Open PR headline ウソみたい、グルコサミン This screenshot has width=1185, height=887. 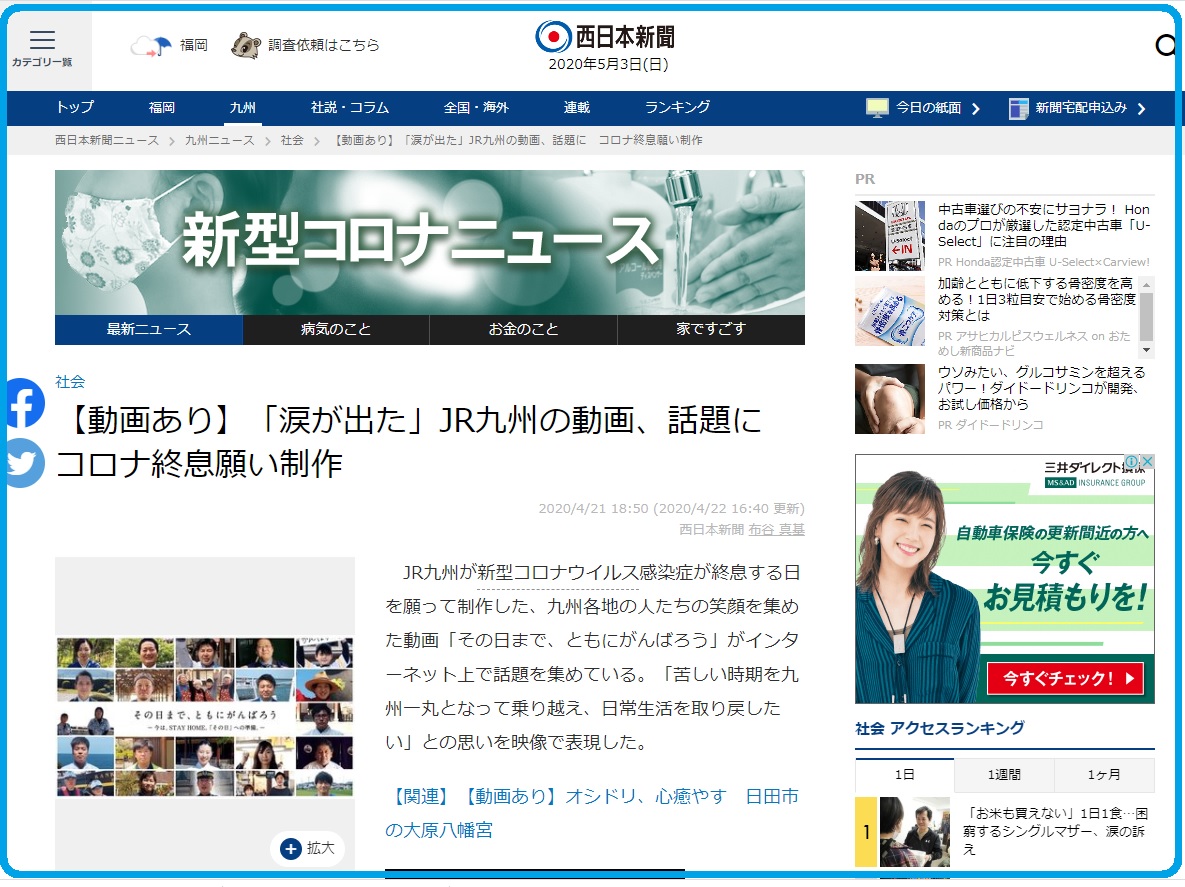pyautogui.click(x=1041, y=388)
